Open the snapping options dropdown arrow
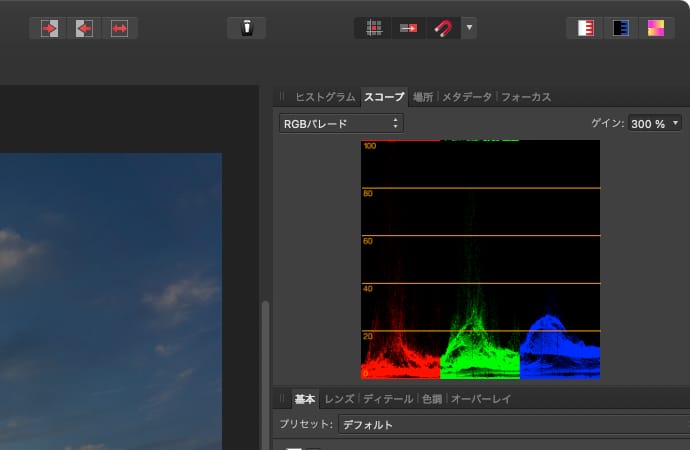Screen dimensions: 690x450 pos(469,28)
